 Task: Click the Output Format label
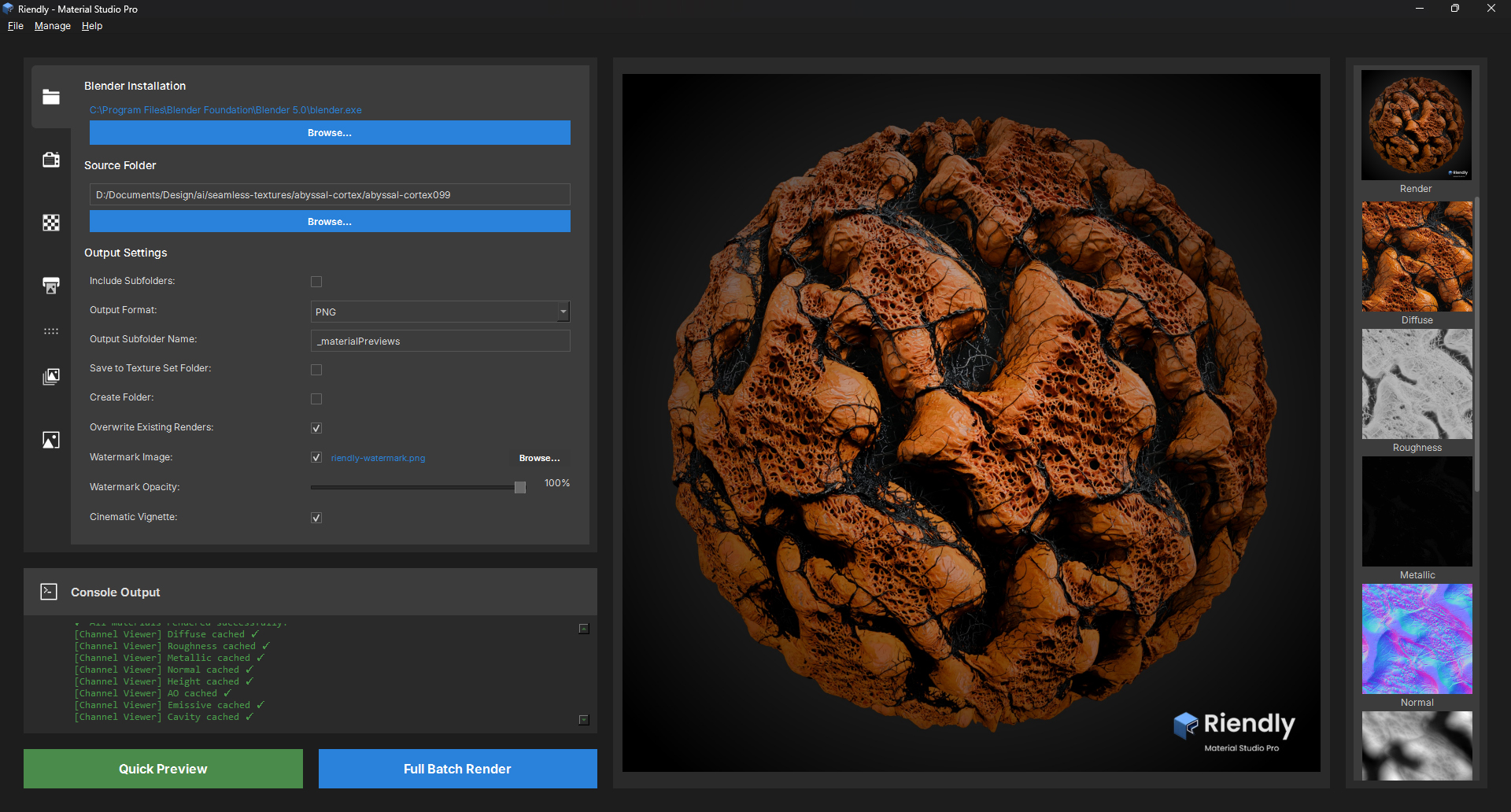point(124,310)
